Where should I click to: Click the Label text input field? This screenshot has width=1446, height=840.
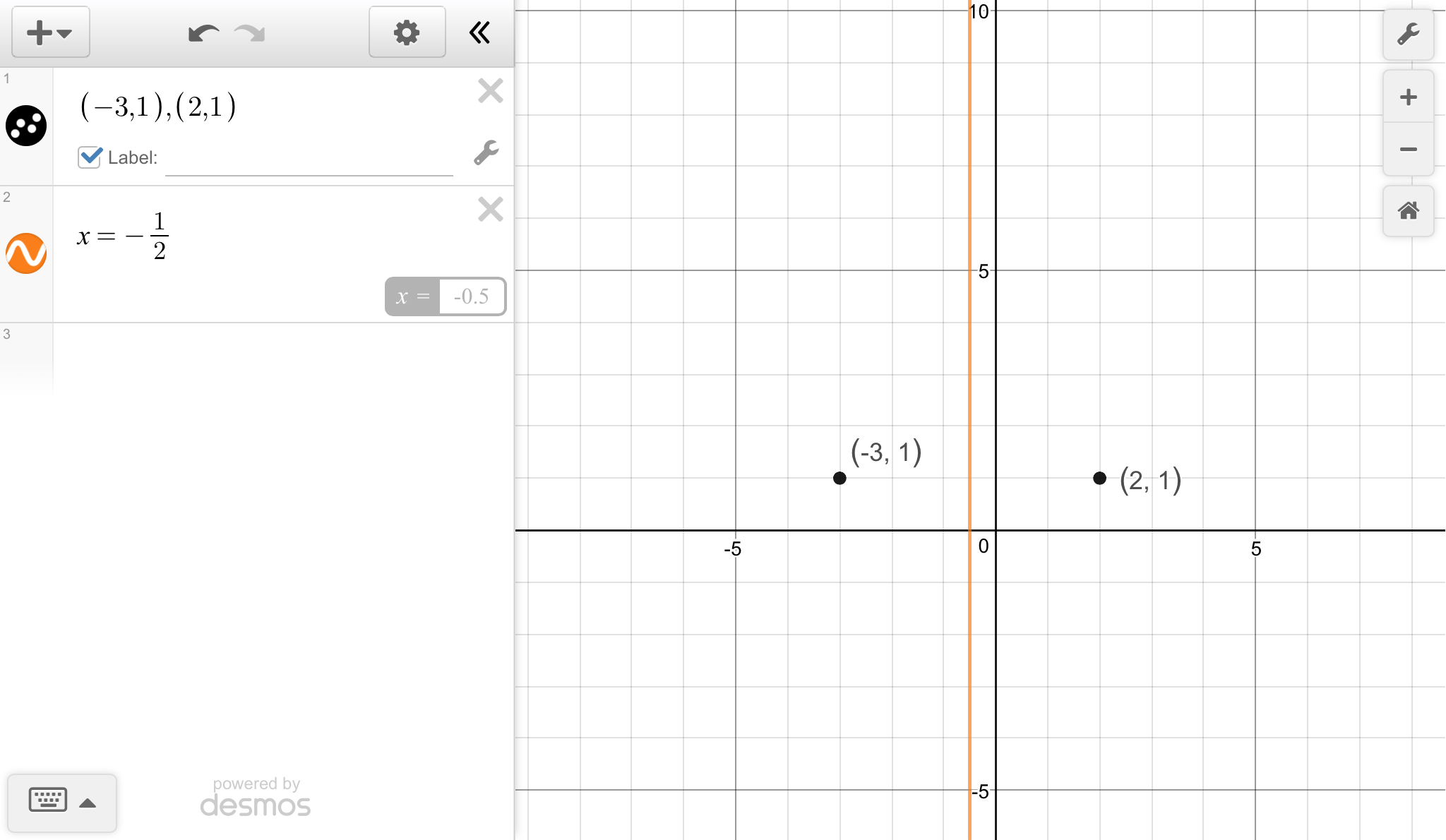309,160
